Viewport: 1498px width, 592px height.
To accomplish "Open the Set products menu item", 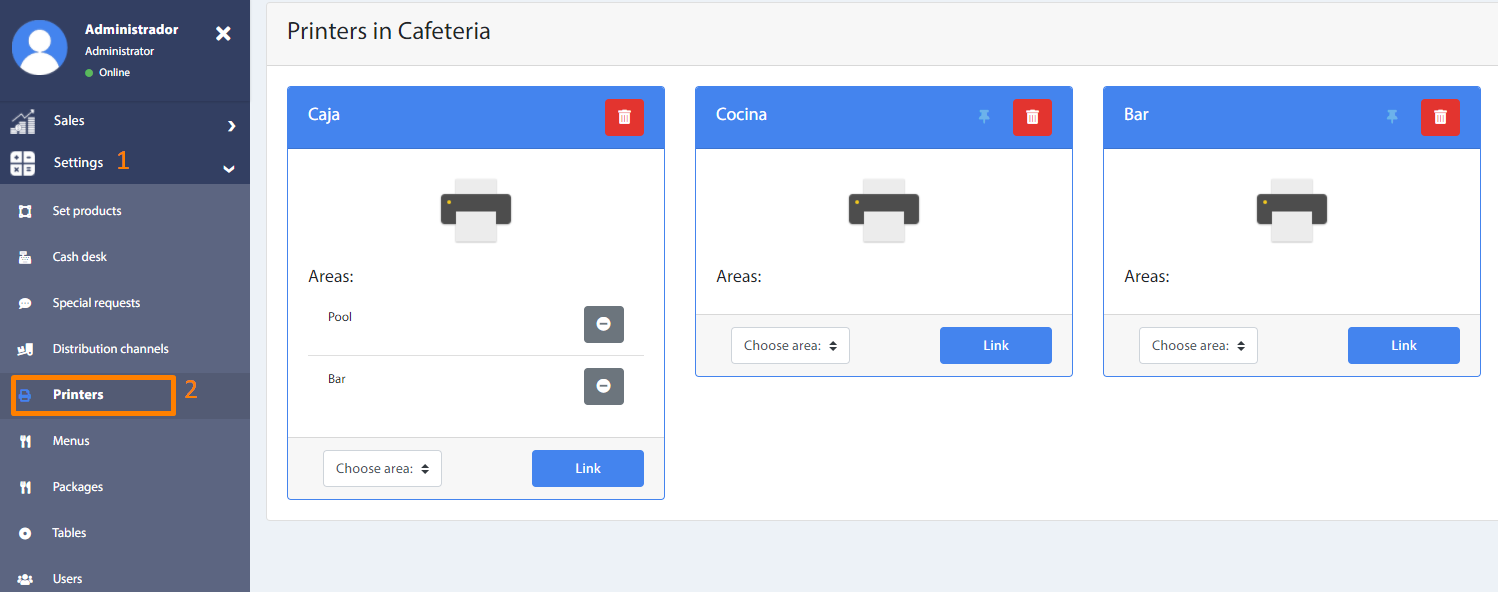I will tap(87, 211).
